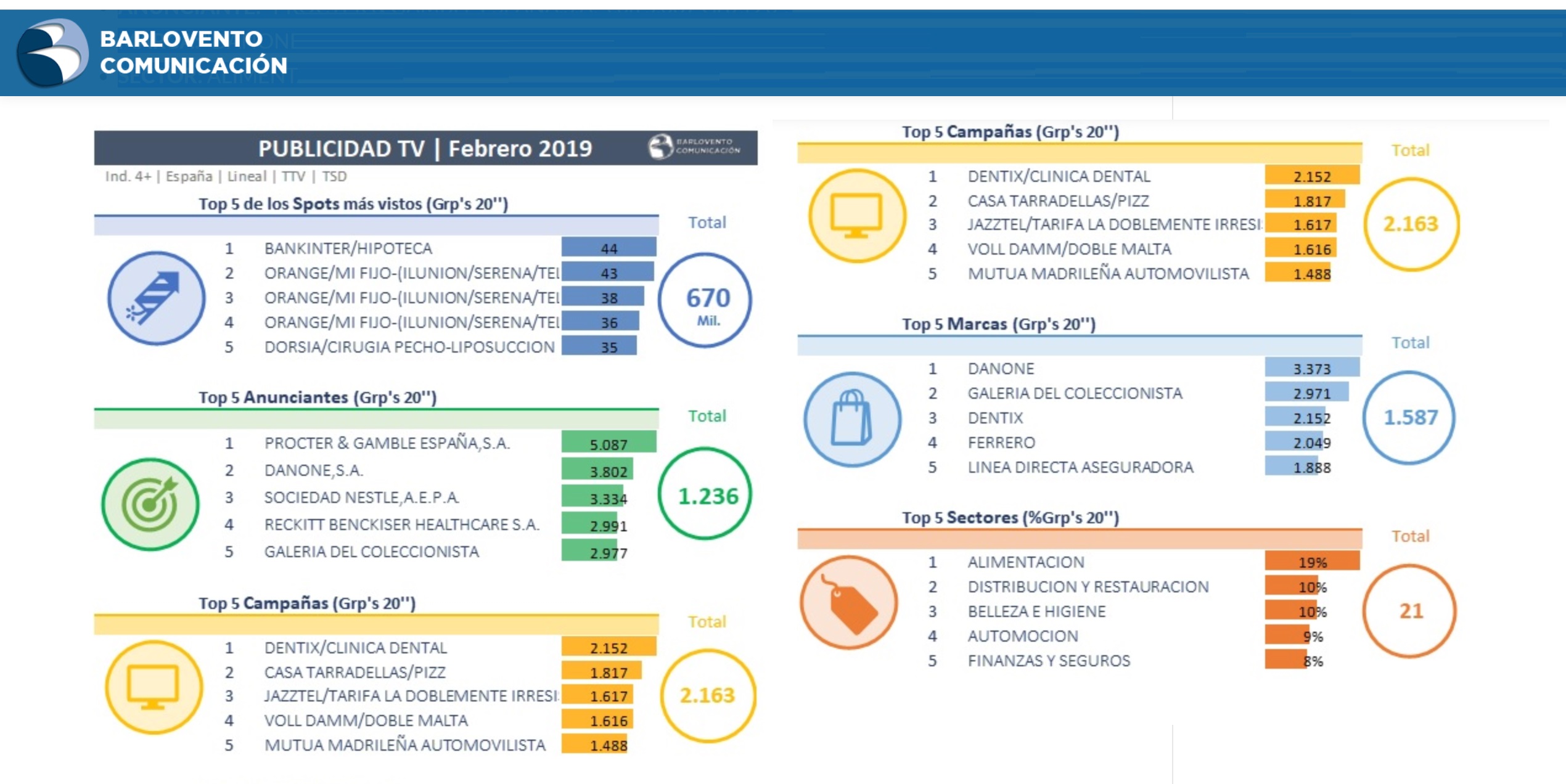Click the Barlovento Comunicación globe logo

[52, 52]
